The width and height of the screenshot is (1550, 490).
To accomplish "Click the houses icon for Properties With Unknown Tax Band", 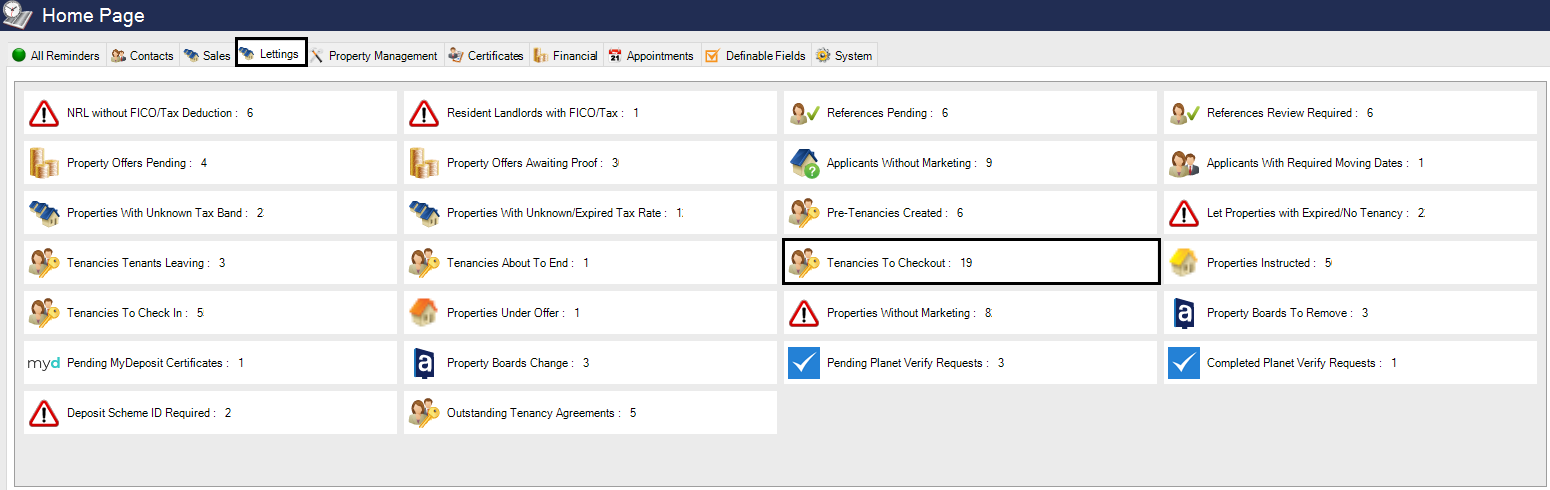I will coord(44,213).
